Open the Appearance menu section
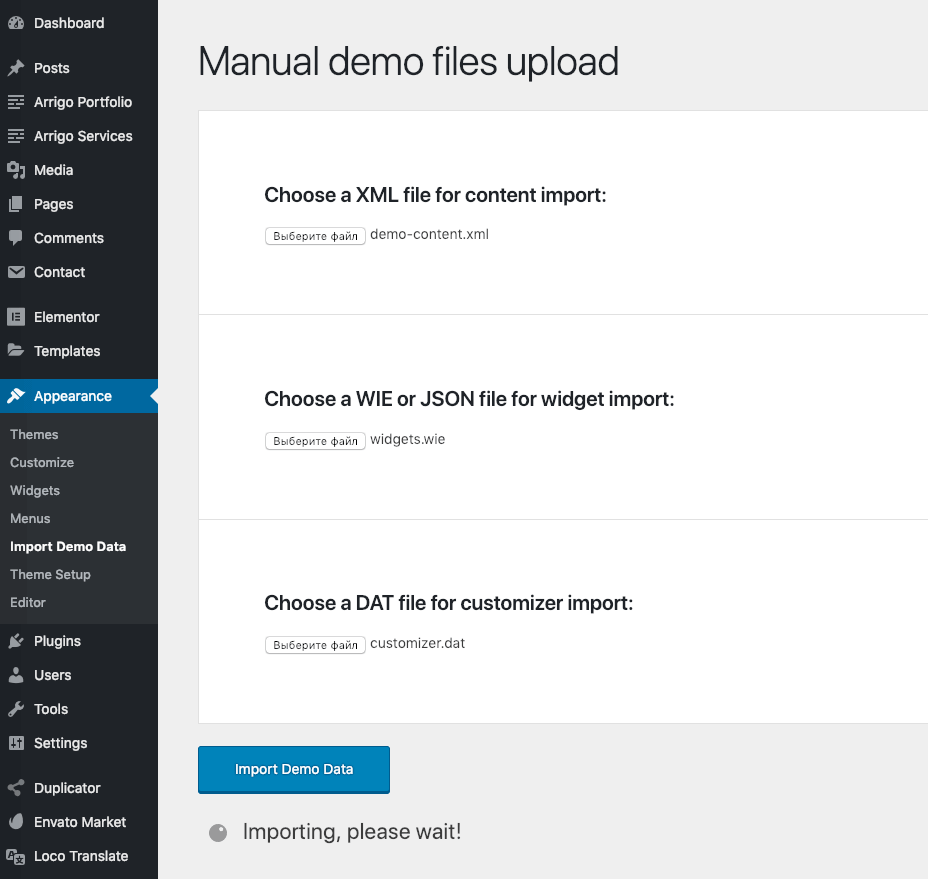928x879 pixels. click(x=72, y=396)
